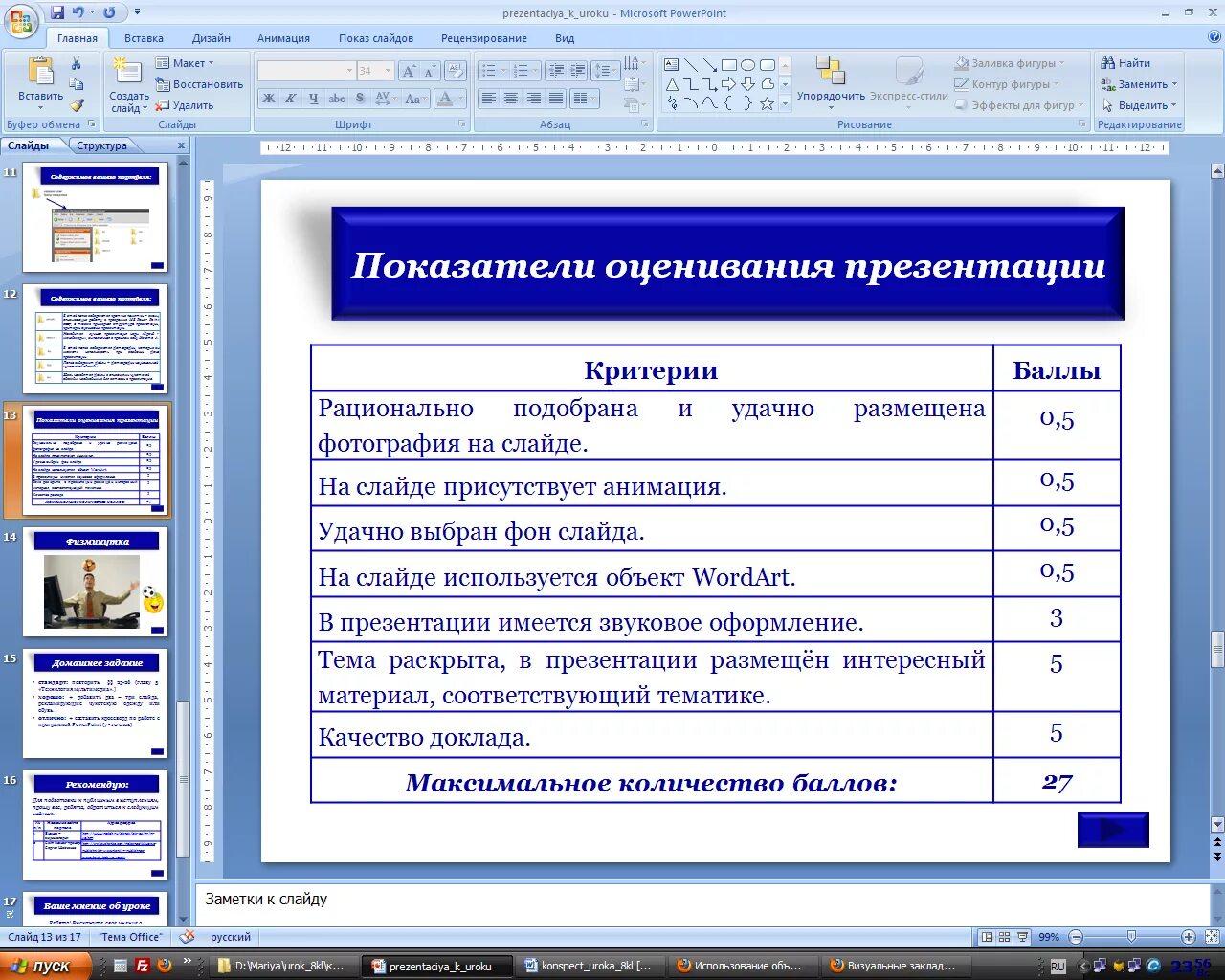Activate the Format Painter brush
Screen dimensions: 1225x980
(77, 105)
